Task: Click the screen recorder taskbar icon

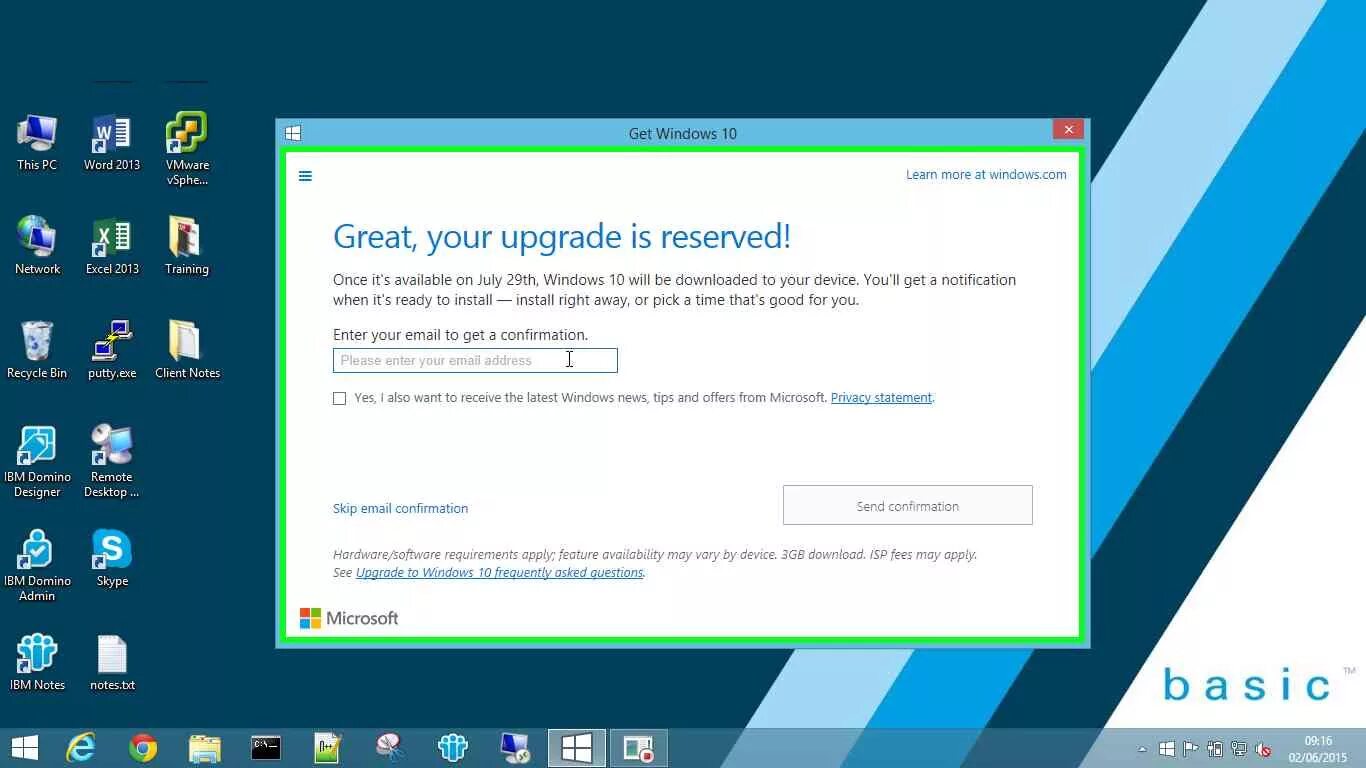Action: coord(638,748)
